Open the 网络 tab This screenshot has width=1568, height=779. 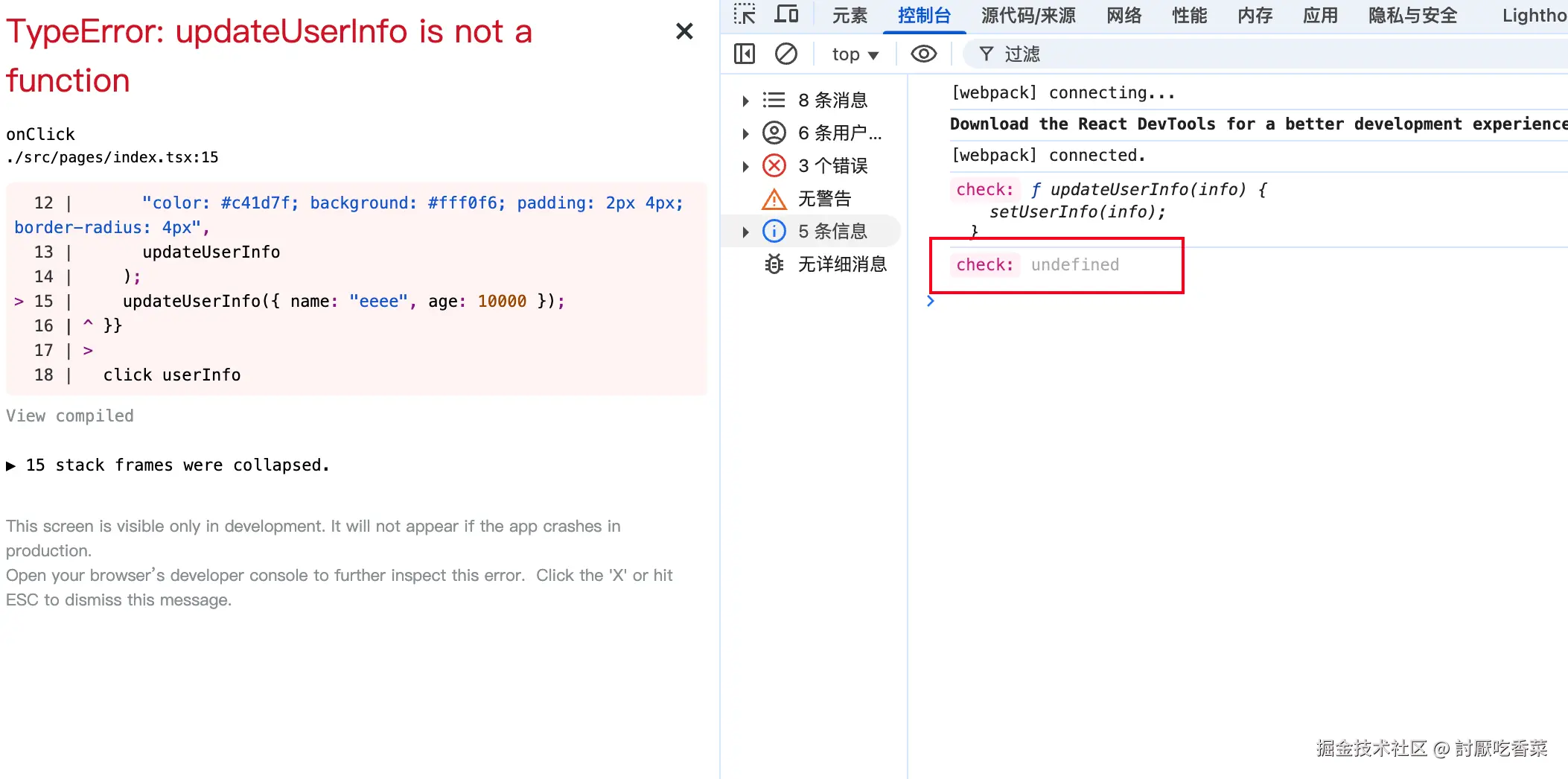(1124, 15)
